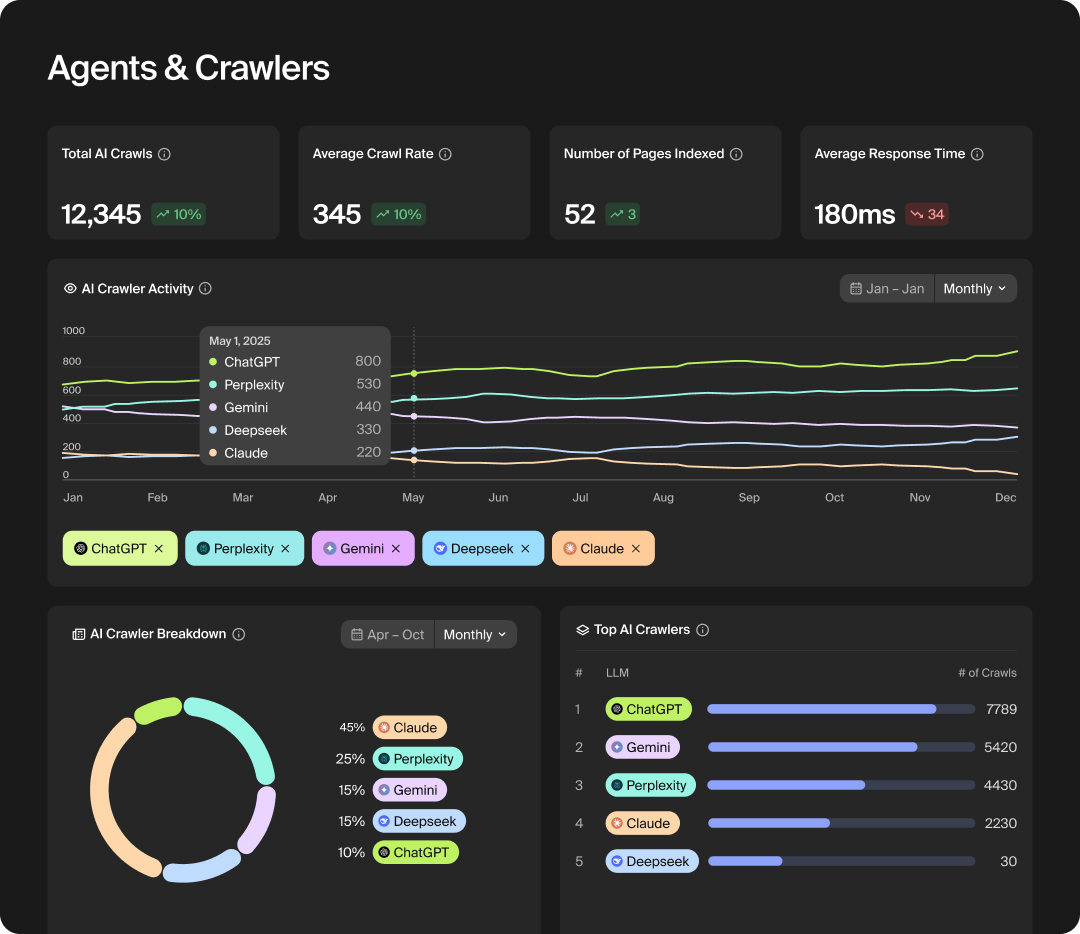The height and width of the screenshot is (934, 1080).
Task: Open info icon for AI Crawler Breakdown
Action: [238, 634]
